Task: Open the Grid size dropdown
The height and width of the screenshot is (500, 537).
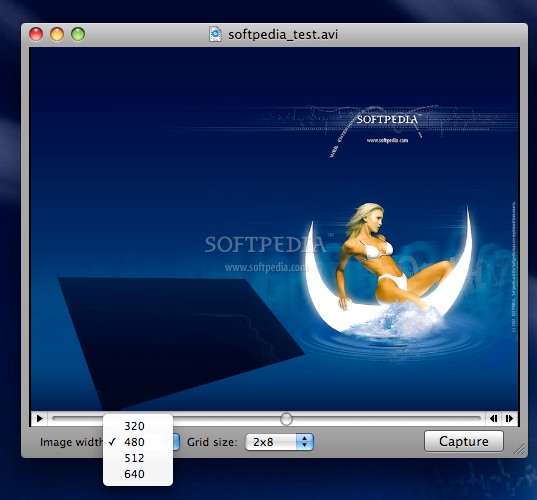Action: 279,442
